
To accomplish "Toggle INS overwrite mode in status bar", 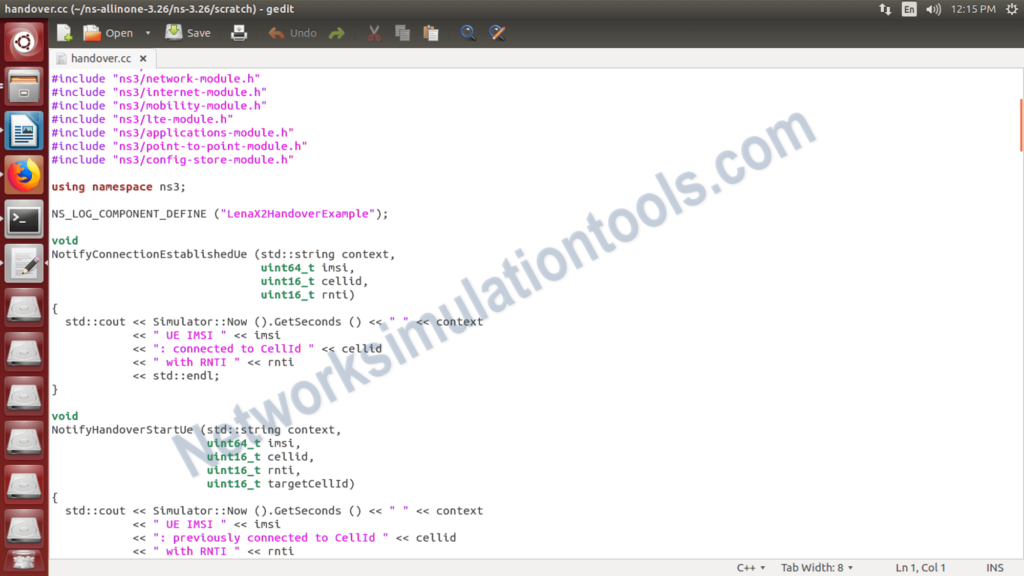I will (x=994, y=567).
